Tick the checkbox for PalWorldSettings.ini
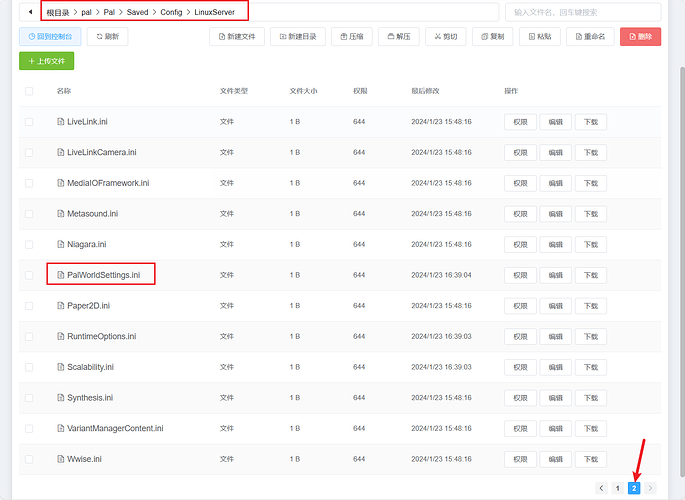 pyautogui.click(x=29, y=275)
